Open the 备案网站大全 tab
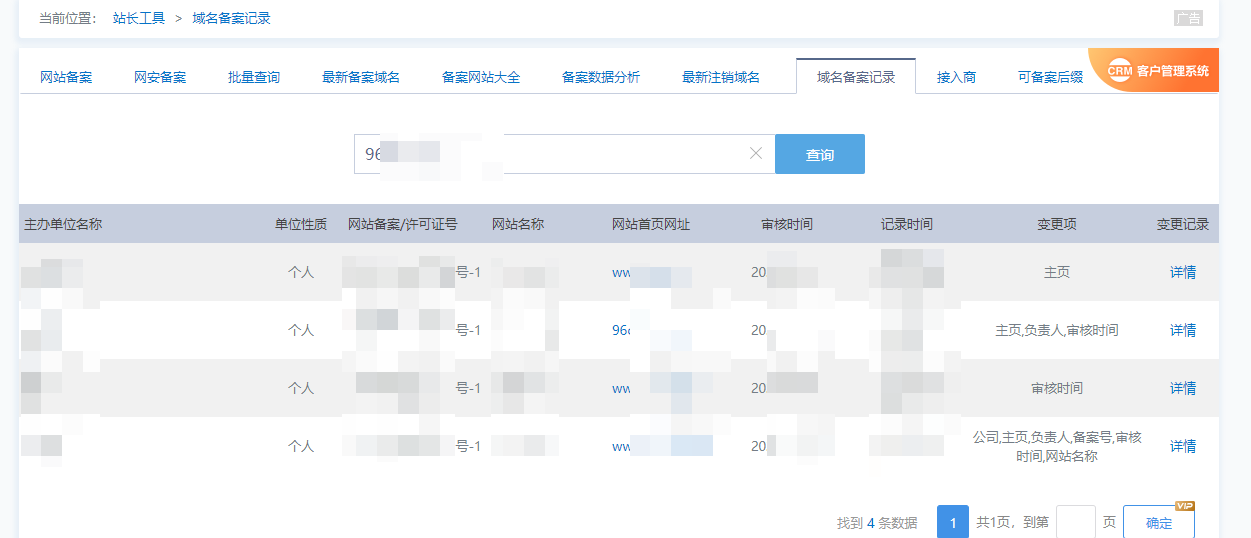This screenshot has height=538, width=1251. [481, 77]
